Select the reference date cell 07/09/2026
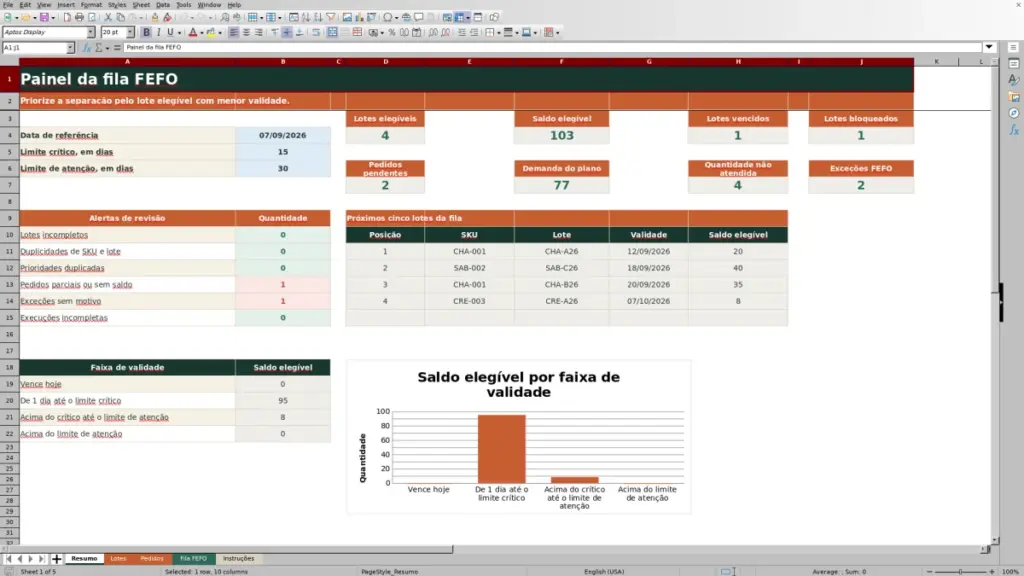The image size is (1024, 576). point(283,135)
